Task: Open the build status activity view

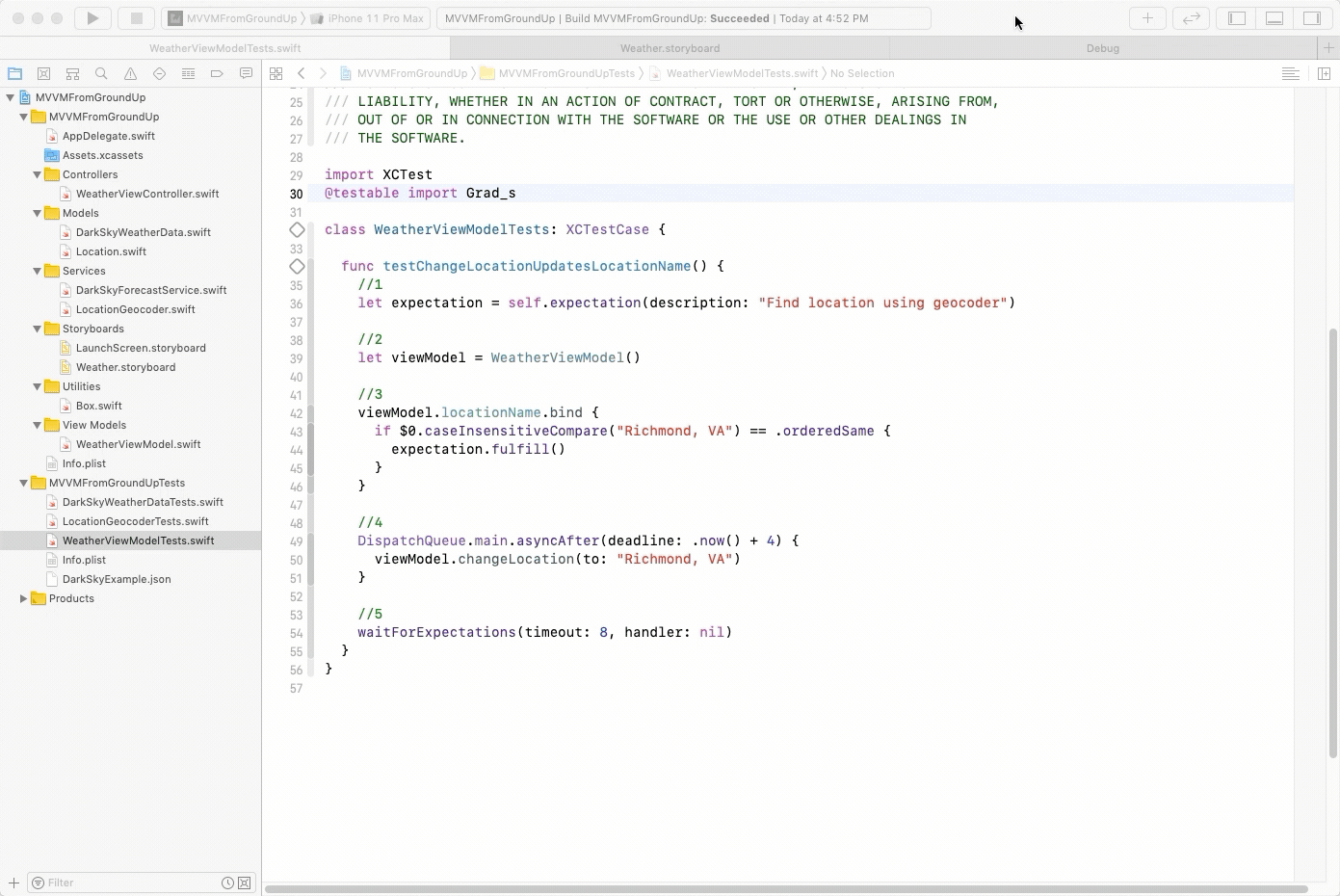Action: click(684, 18)
